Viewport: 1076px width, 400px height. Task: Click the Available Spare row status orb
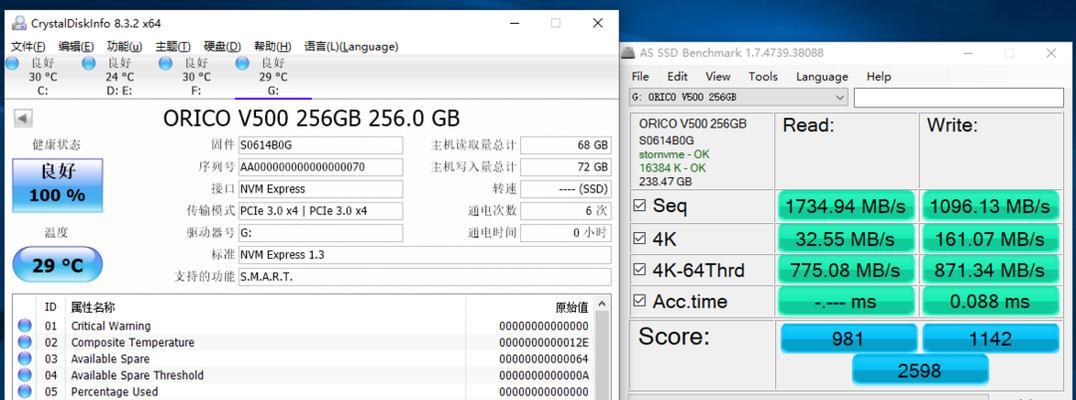[x=25, y=359]
